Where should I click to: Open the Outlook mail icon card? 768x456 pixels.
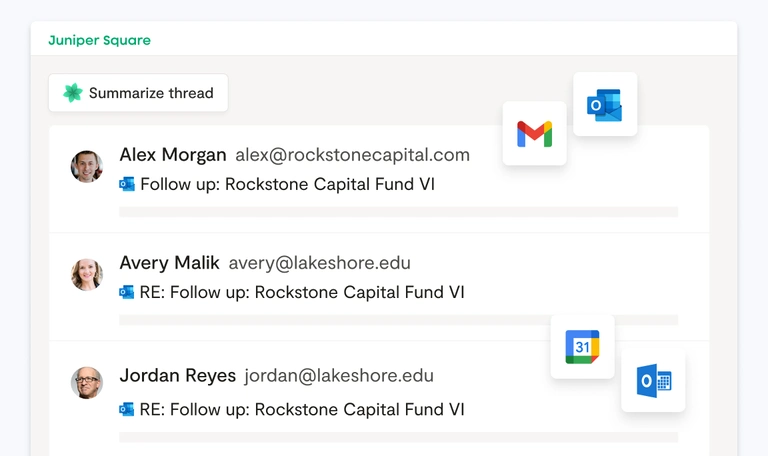[605, 104]
